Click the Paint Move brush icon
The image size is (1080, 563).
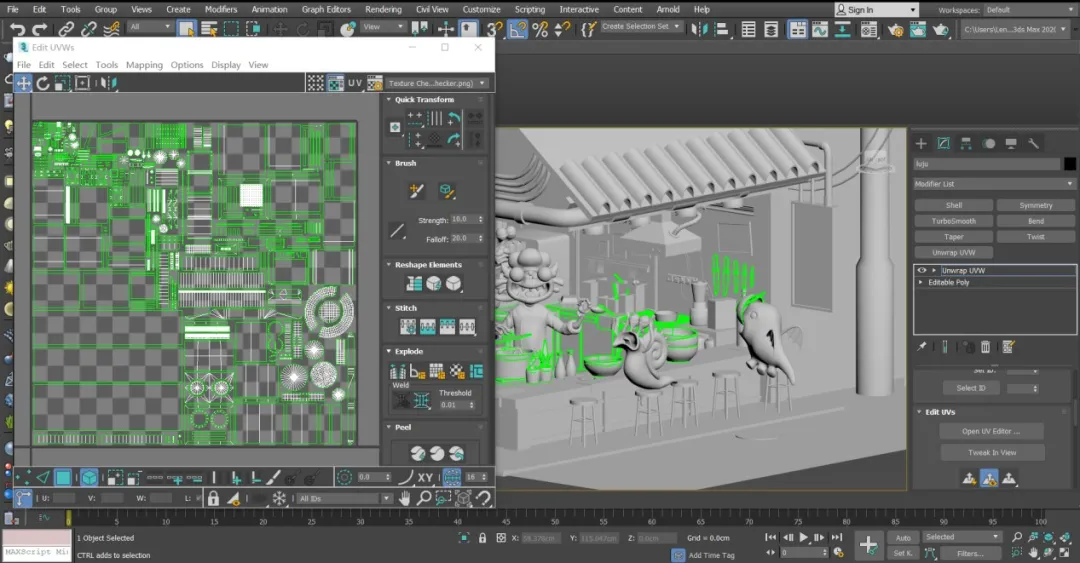coord(417,190)
